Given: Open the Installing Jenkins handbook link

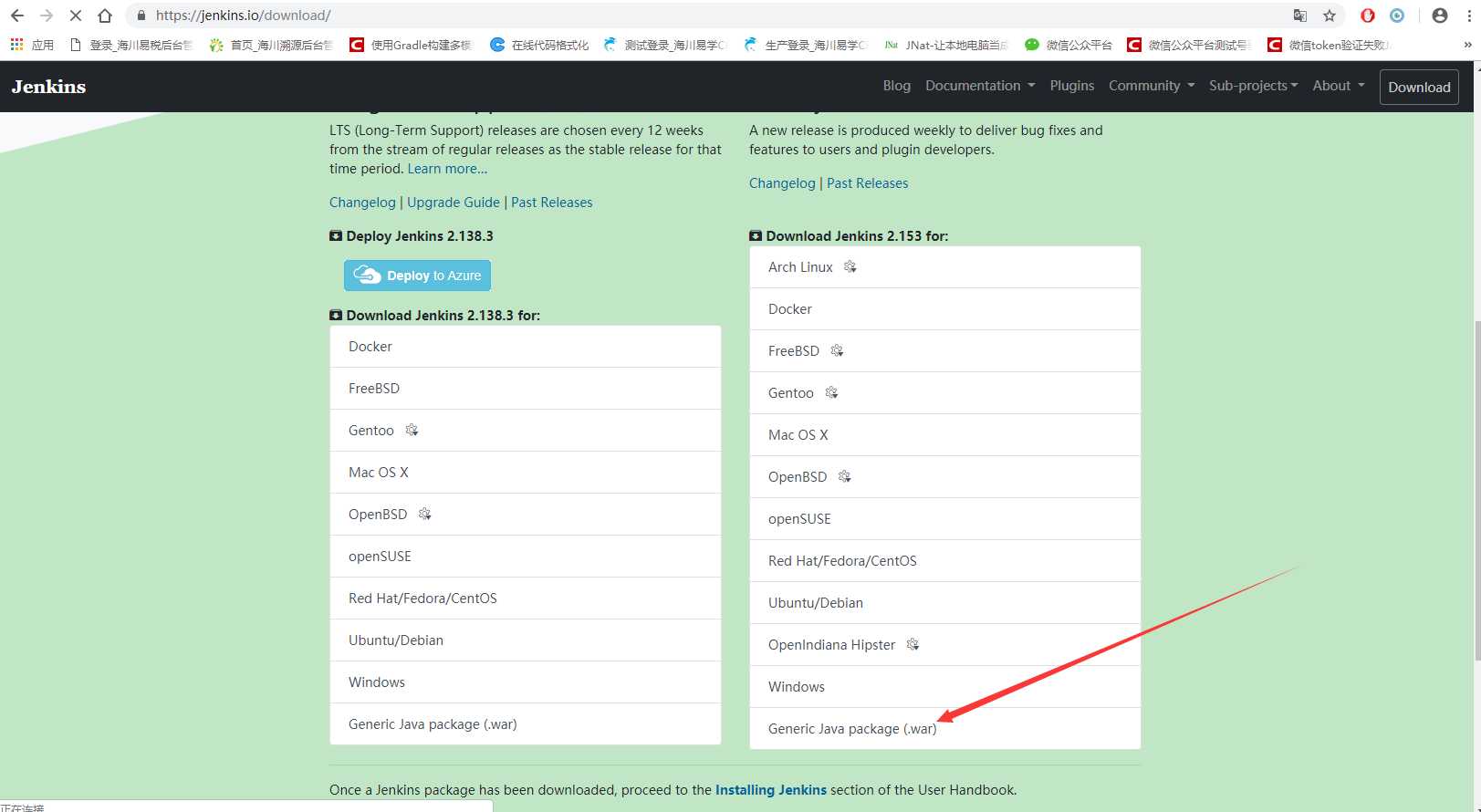Looking at the screenshot, I should point(771,790).
